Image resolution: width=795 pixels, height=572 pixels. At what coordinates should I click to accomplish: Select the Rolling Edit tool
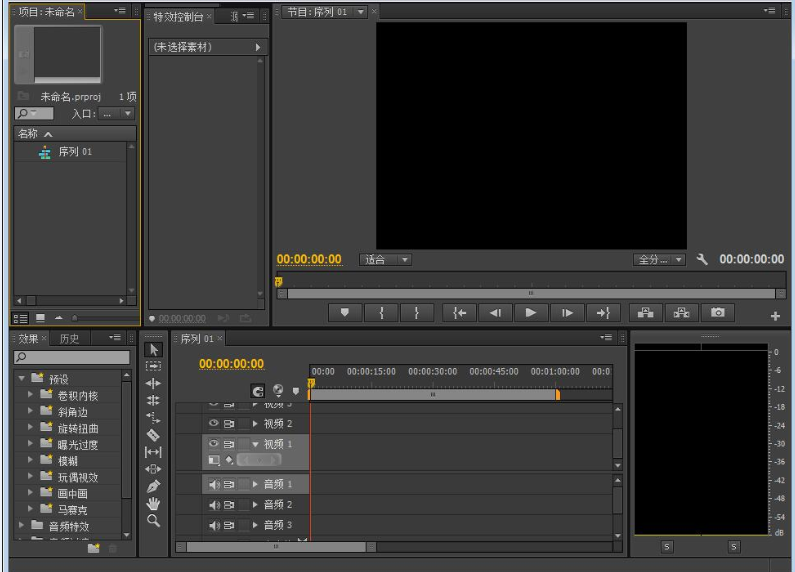point(154,401)
